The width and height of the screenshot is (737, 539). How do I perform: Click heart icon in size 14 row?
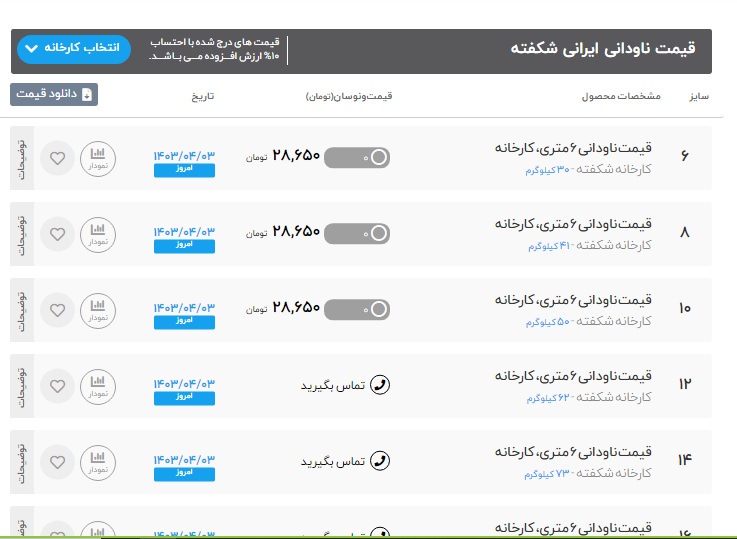point(58,461)
